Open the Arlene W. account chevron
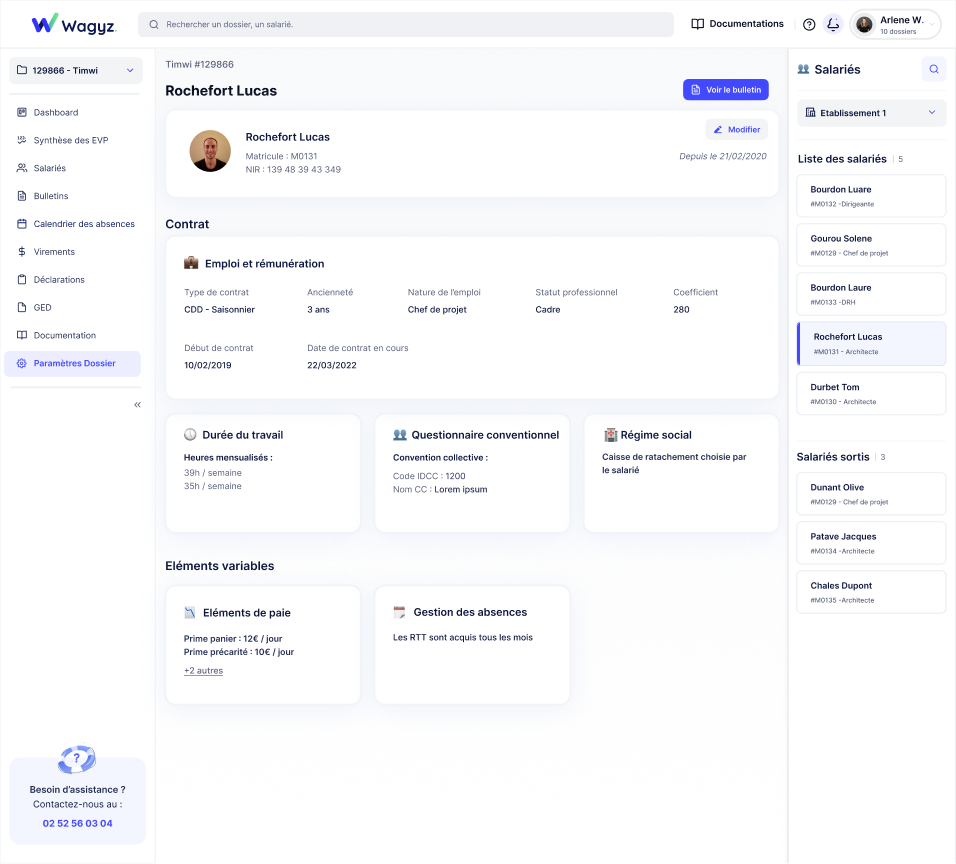Viewport: 956px width, 864px height. click(x=932, y=24)
